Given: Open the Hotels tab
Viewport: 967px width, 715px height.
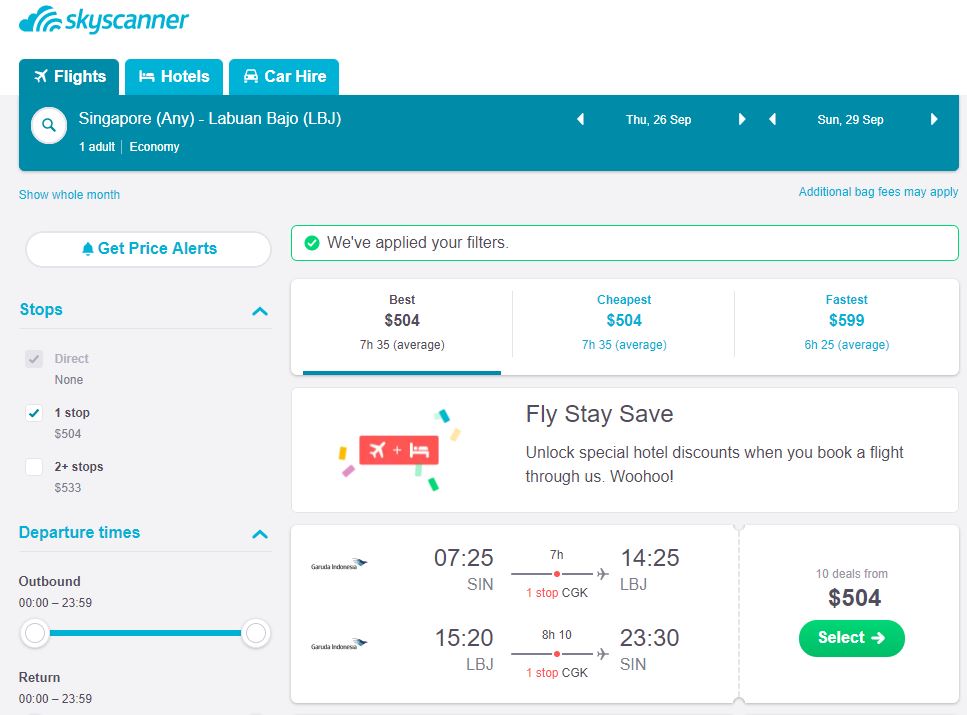Looking at the screenshot, I should pos(174,77).
